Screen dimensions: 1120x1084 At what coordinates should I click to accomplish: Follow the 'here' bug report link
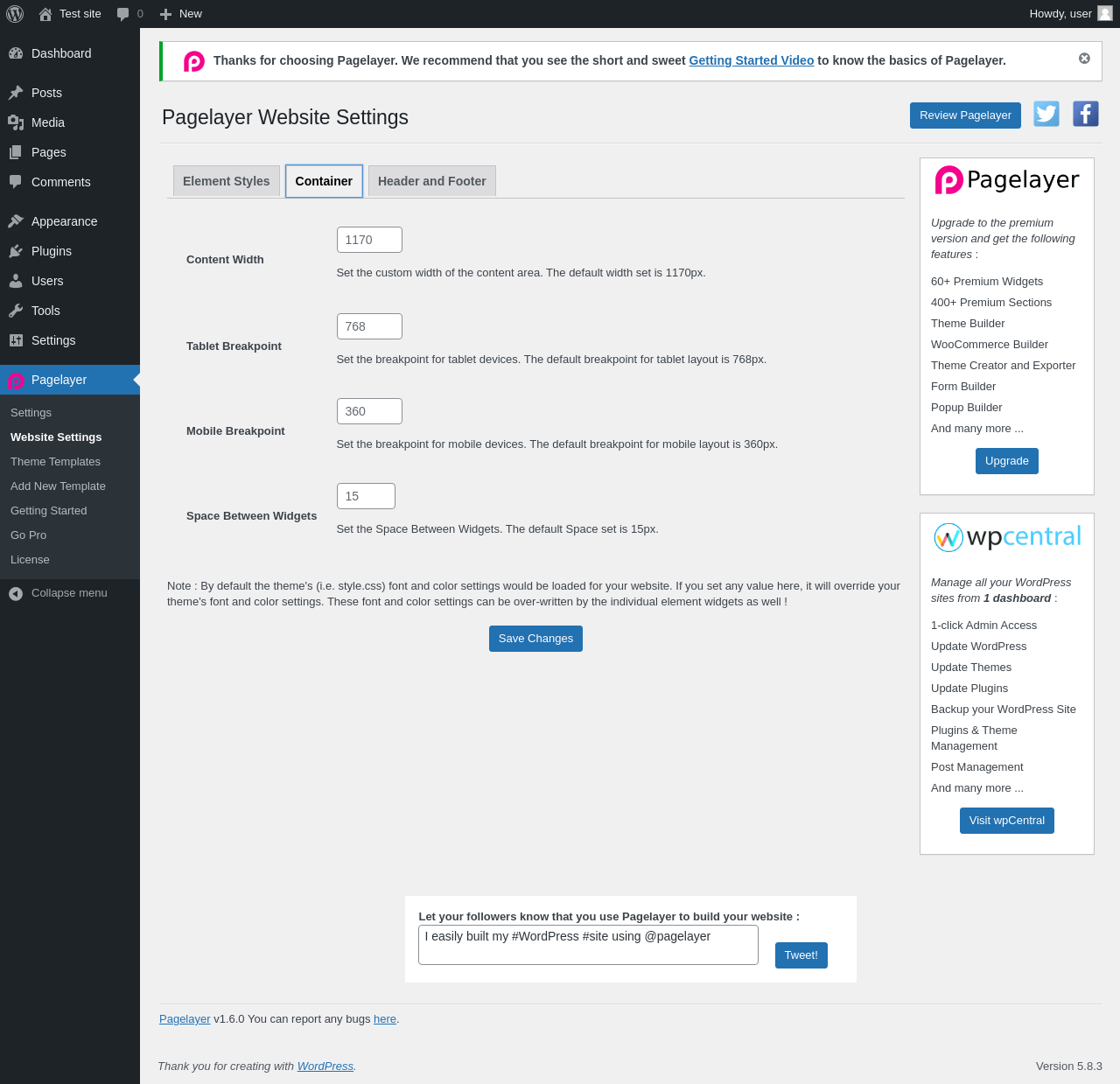click(x=385, y=1018)
